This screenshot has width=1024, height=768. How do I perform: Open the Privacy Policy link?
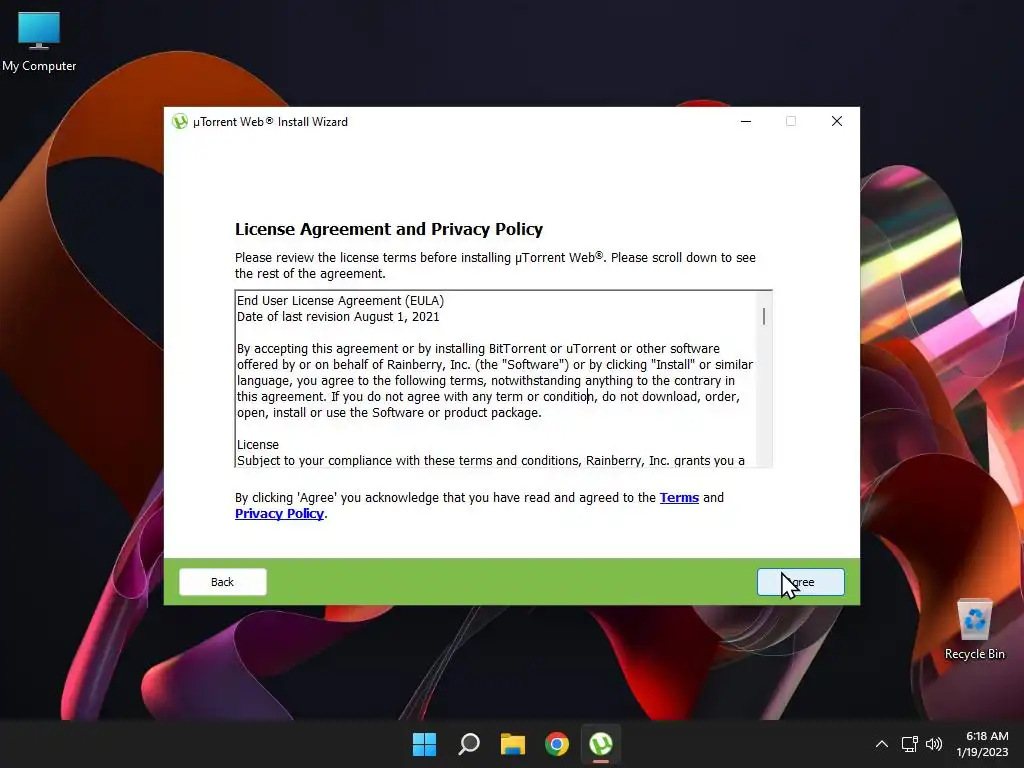click(x=280, y=514)
